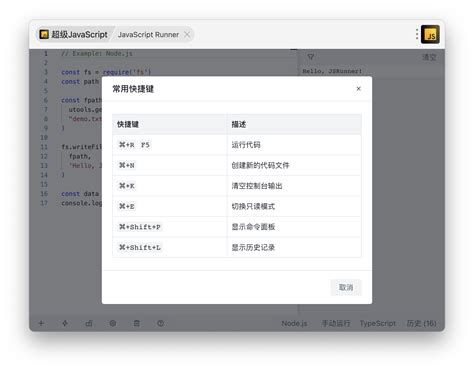Select TypeScript option in status bar

click(x=378, y=323)
